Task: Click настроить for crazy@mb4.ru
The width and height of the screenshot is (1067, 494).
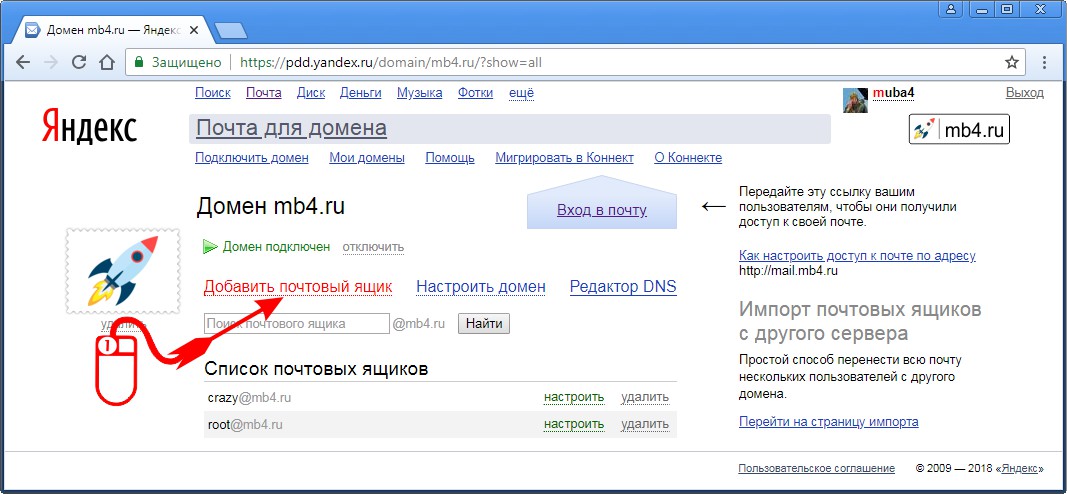Action: 574,397
